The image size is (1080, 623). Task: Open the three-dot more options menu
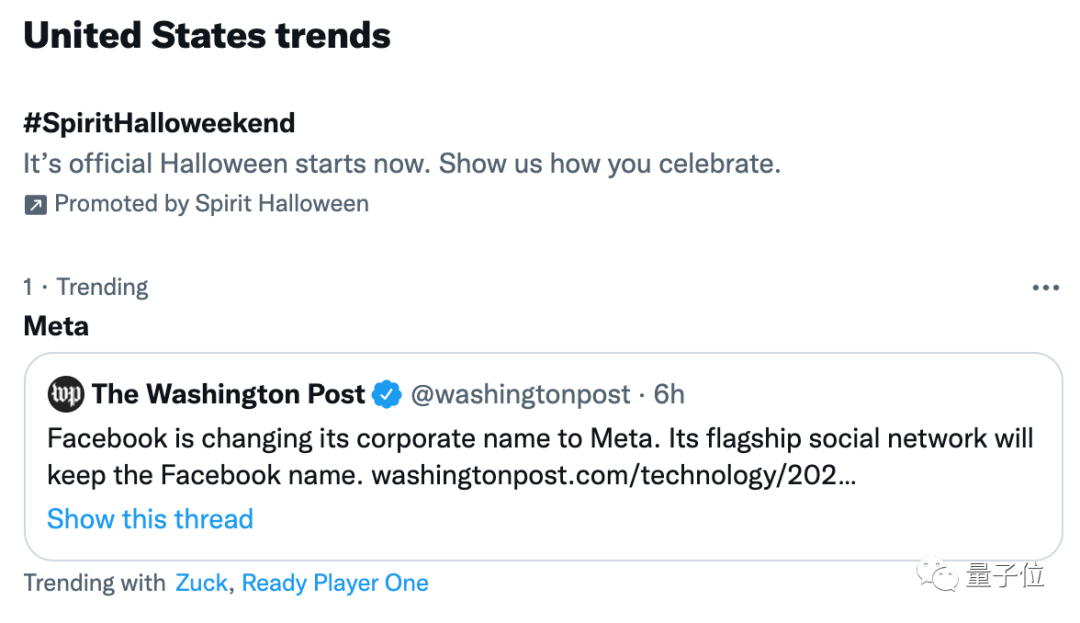(1045, 288)
